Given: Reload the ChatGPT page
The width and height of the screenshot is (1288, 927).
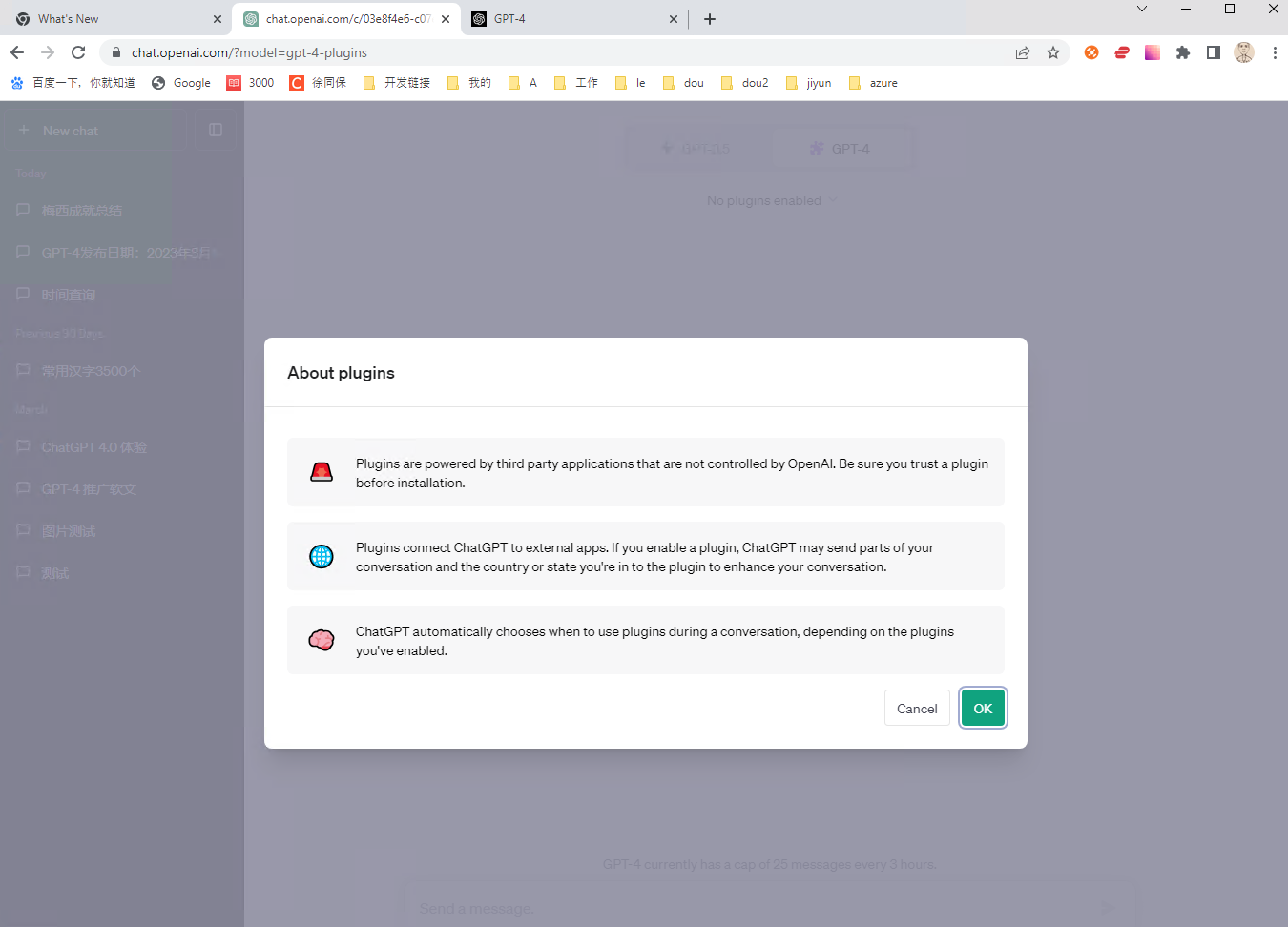Looking at the screenshot, I should tap(78, 52).
